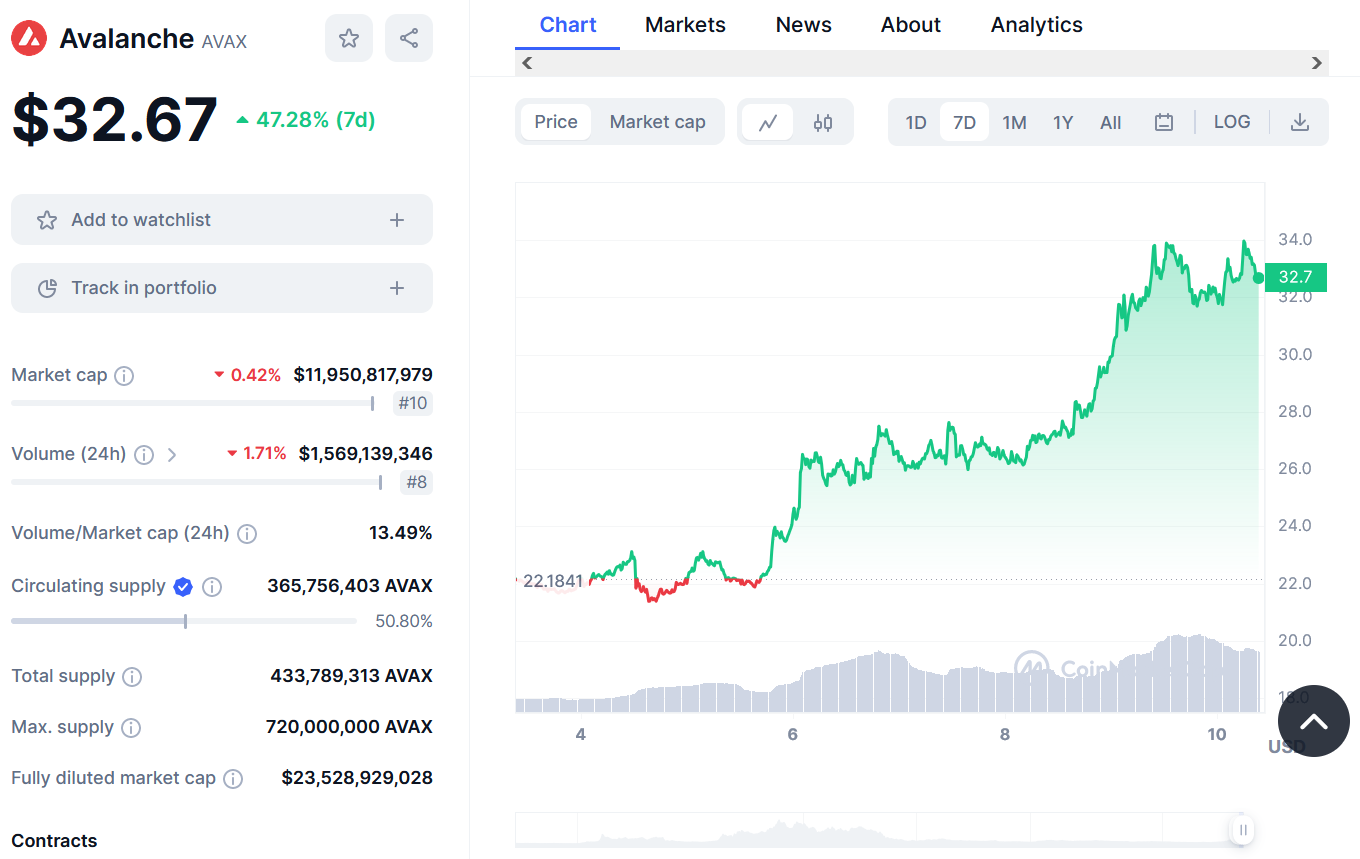This screenshot has height=859, width=1360.
Task: Click the 22.1841 baseline price label
Action: coord(553,581)
